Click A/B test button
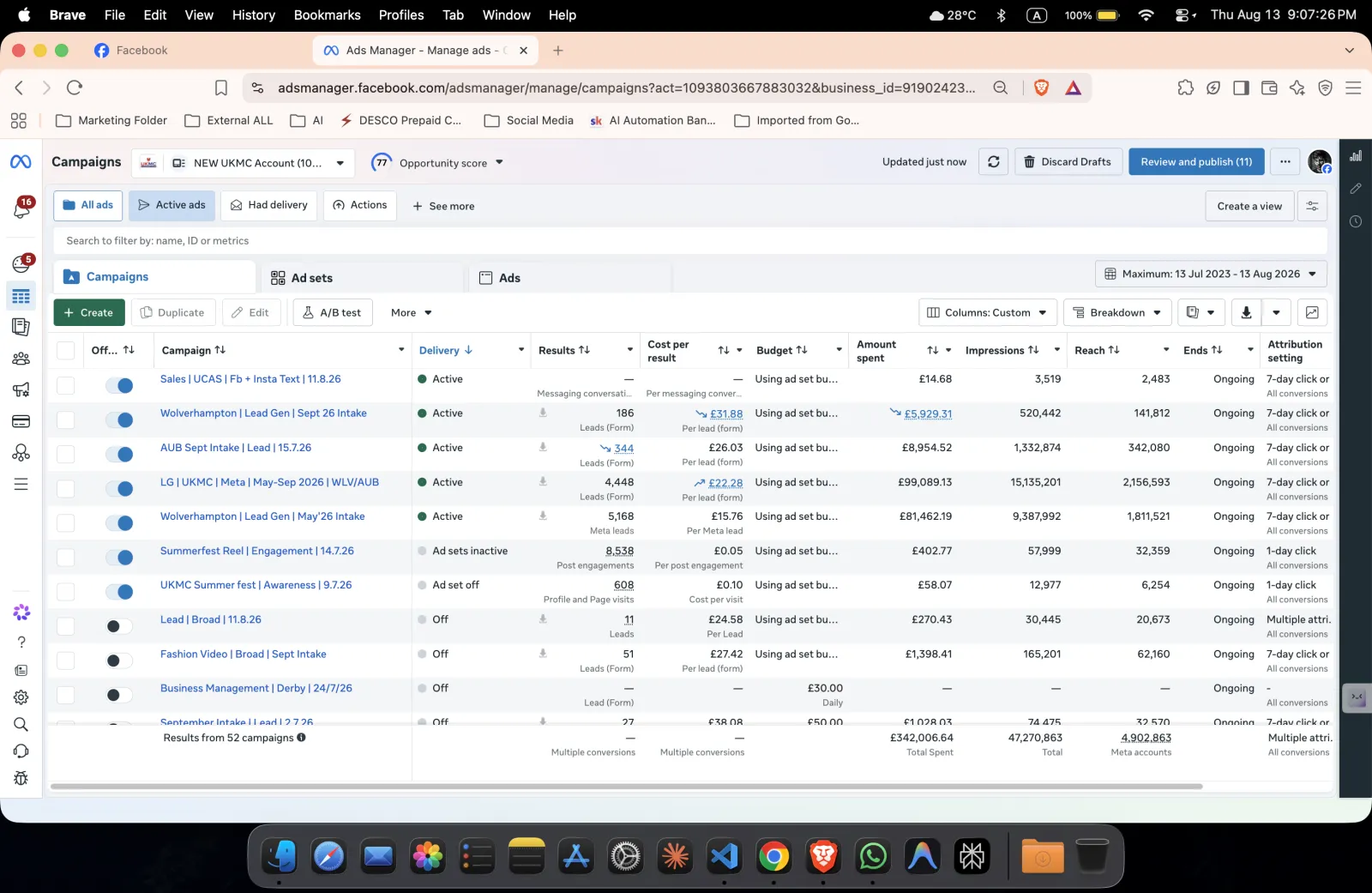 point(333,312)
